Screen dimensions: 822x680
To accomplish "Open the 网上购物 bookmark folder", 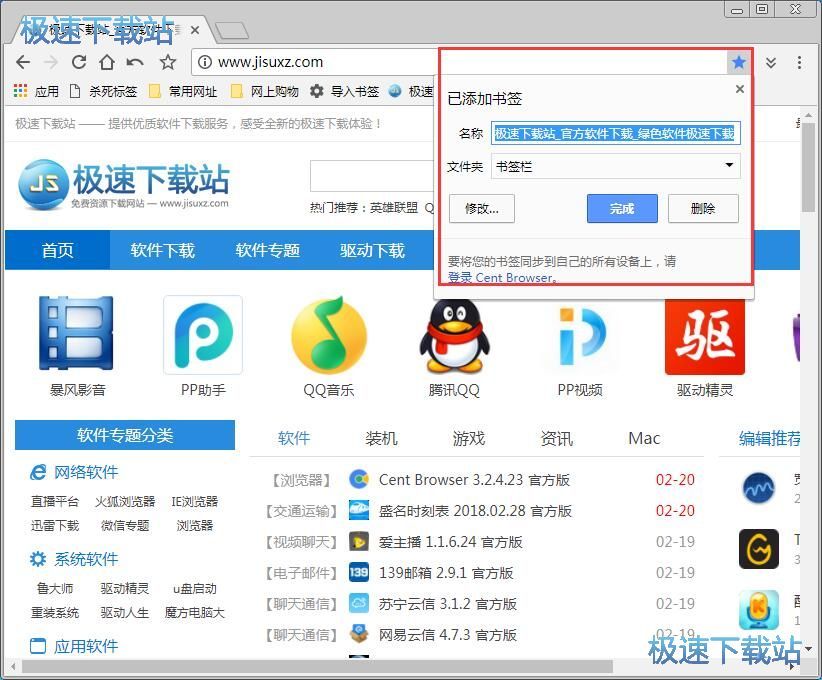I will 265,91.
